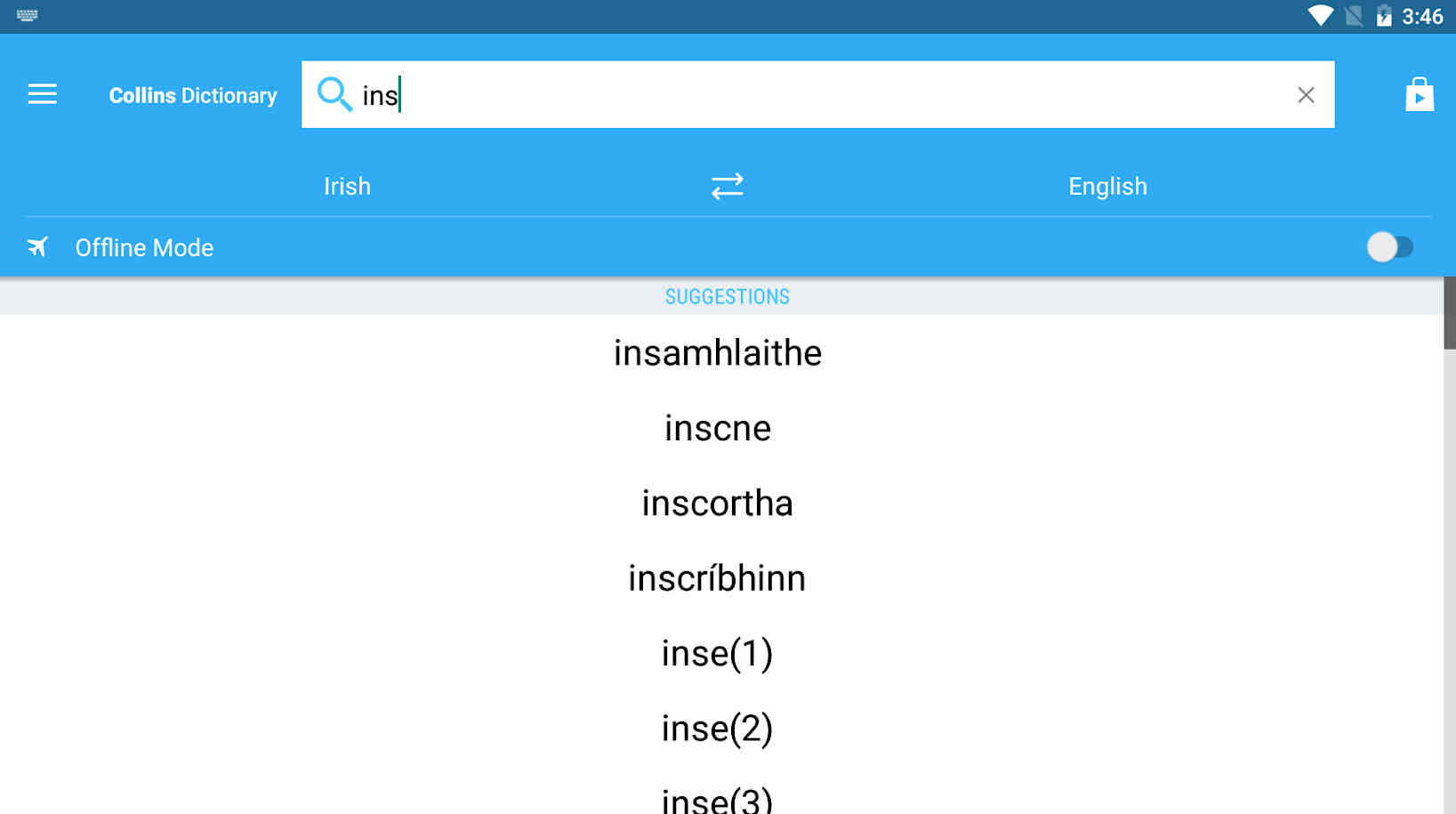The width and height of the screenshot is (1456, 814).
Task: Tap the Wi-Fi status icon
Action: pyautogui.click(x=1320, y=16)
